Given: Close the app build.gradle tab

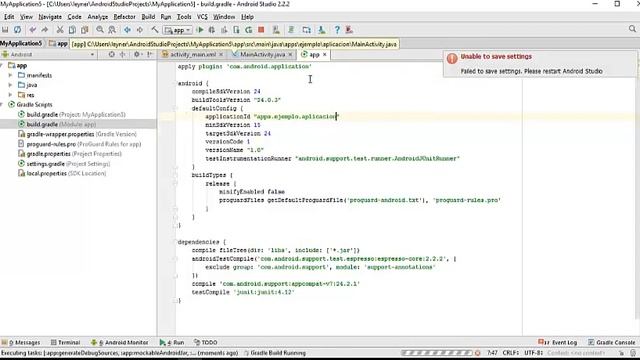Looking at the screenshot, I should [325, 54].
